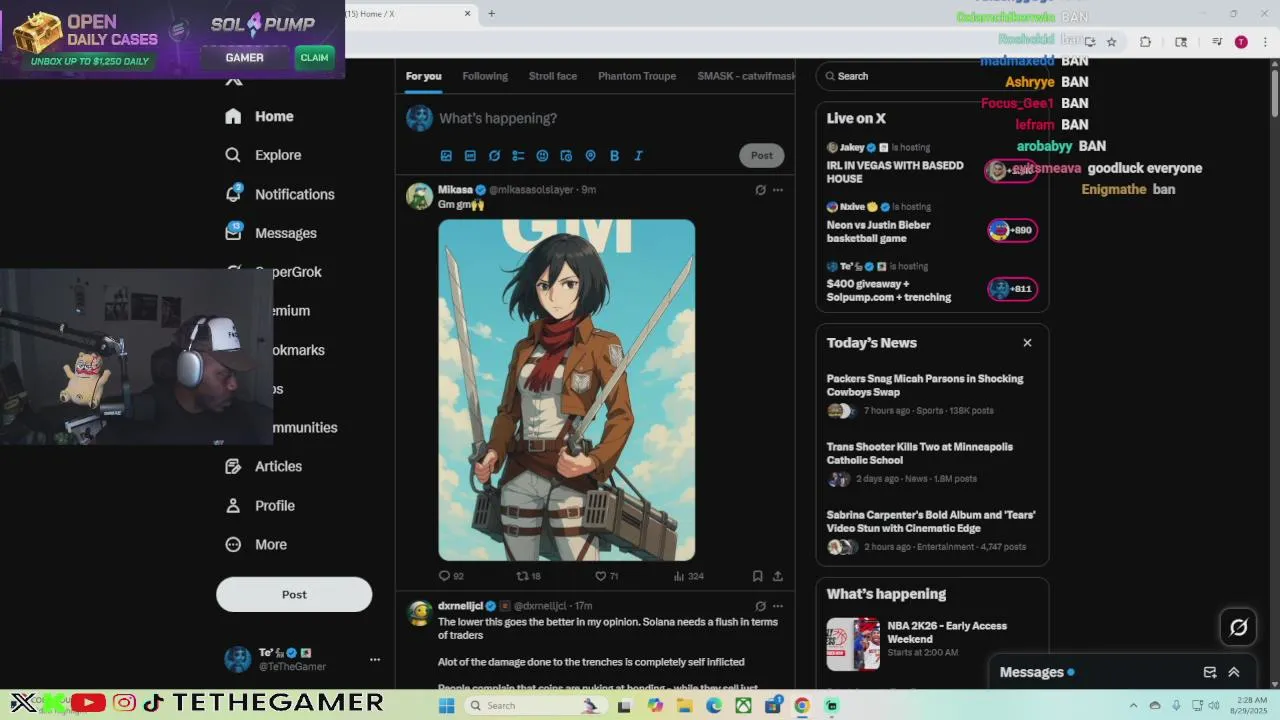Open Messages envelope in sidebar
1280x720 pixels.
[271, 233]
